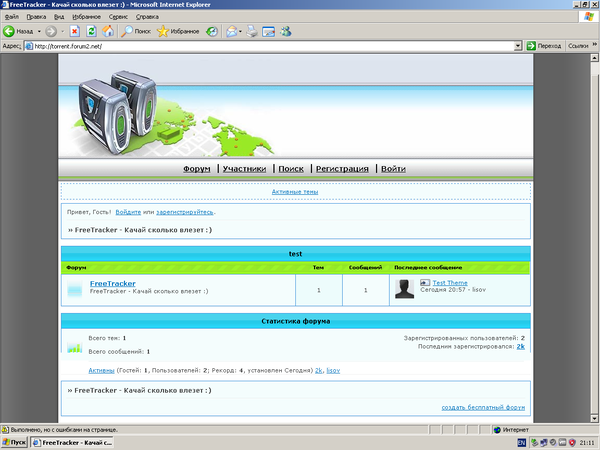
Task: Click the Статистика форума header
Action: pyautogui.click(x=296, y=321)
